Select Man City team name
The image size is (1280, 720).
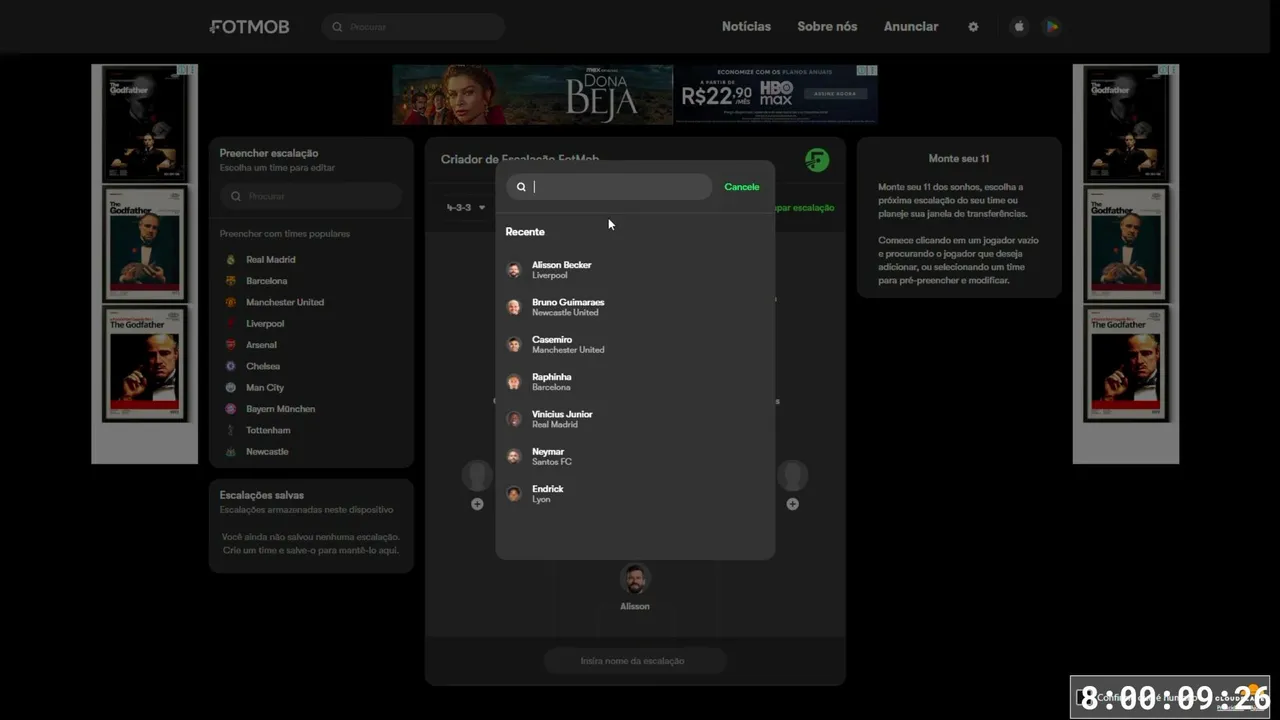pyautogui.click(x=265, y=388)
